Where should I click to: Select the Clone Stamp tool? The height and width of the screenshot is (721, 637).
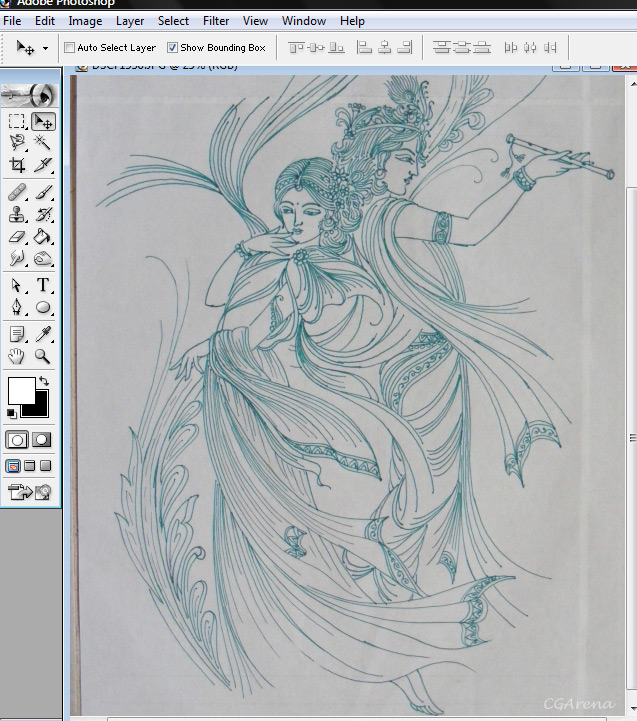coord(17,214)
